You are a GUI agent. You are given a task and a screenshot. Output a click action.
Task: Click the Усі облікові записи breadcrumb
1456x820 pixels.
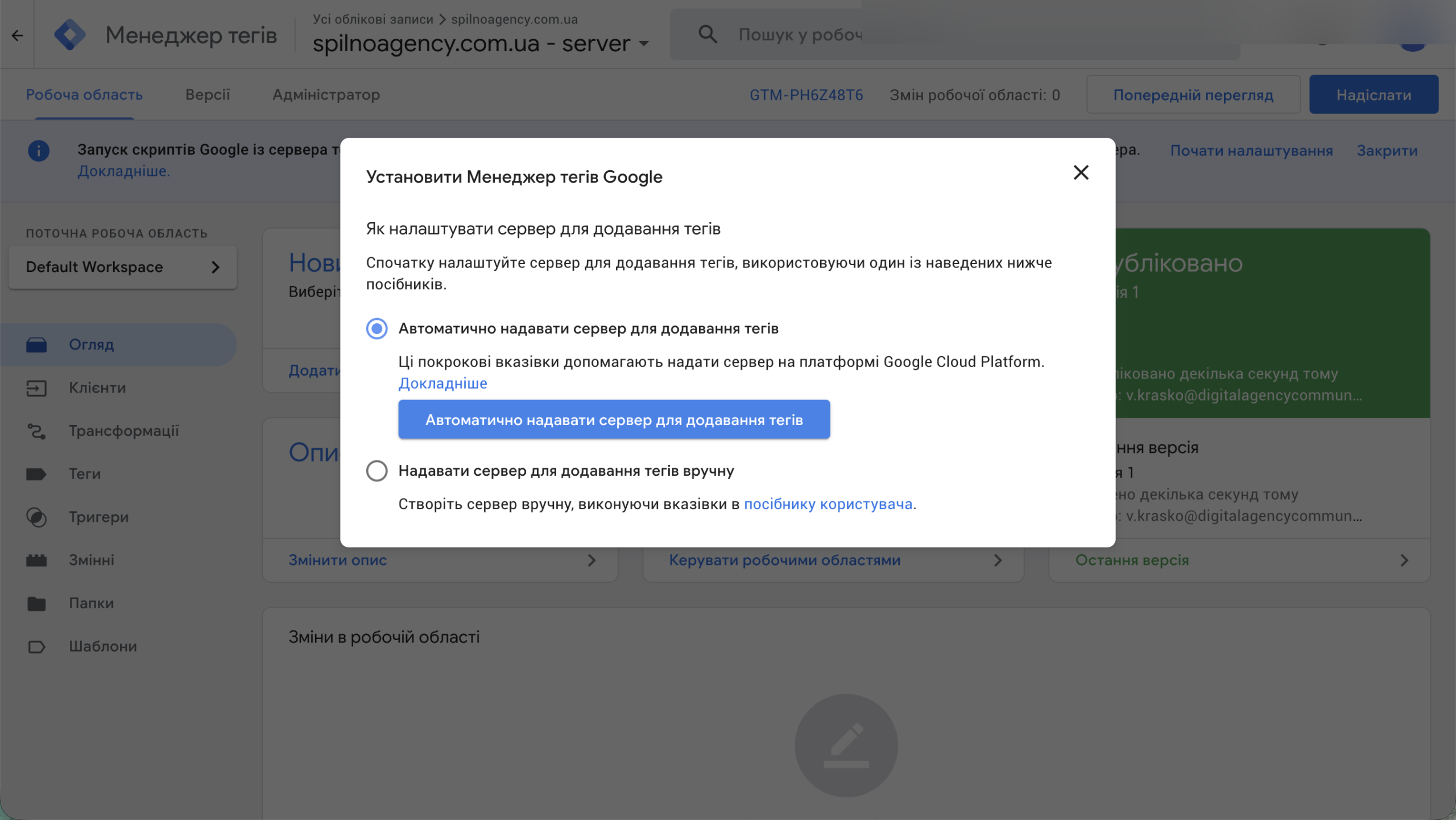373,19
